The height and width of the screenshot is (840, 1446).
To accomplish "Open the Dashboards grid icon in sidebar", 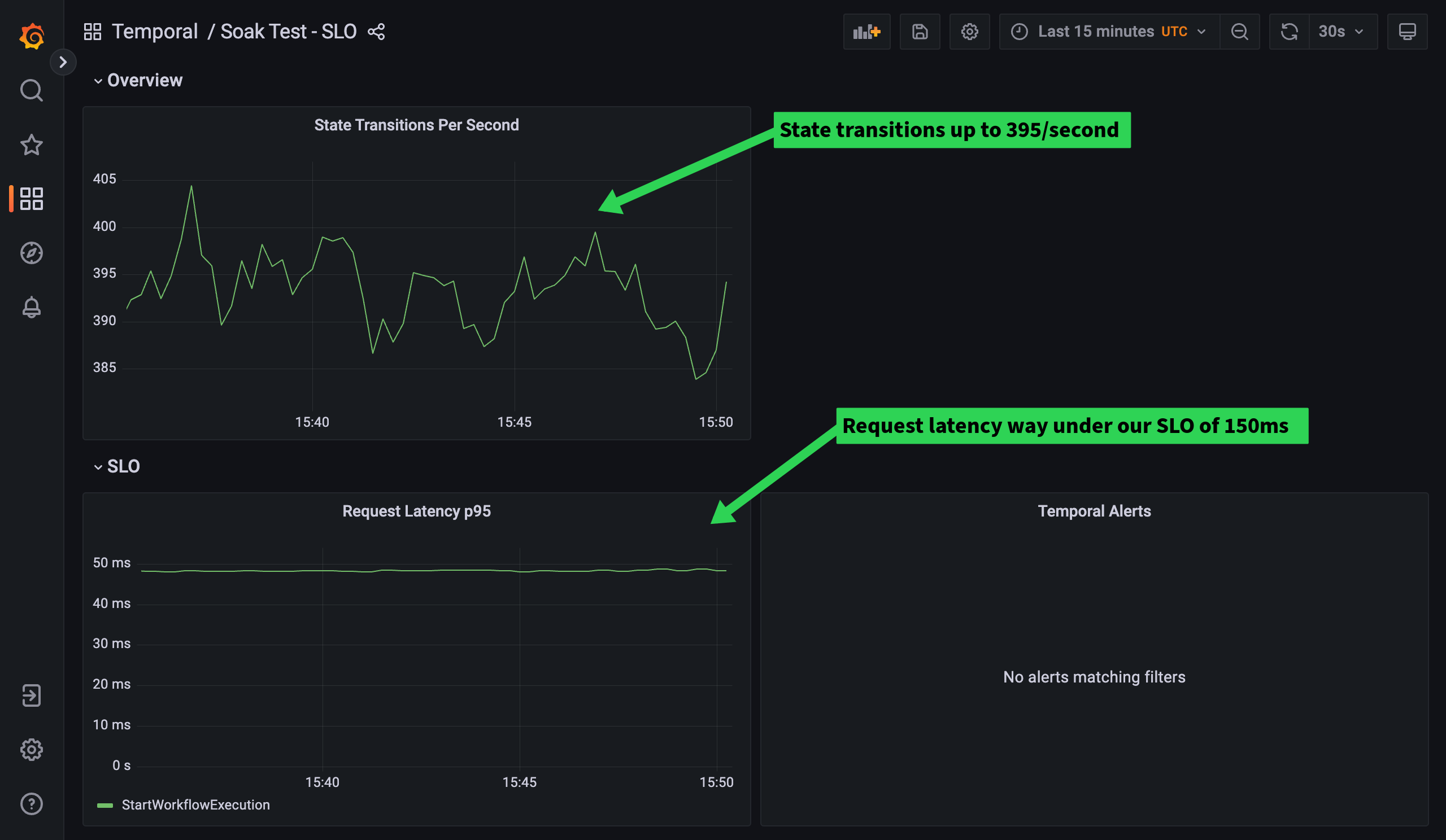I will [x=32, y=198].
